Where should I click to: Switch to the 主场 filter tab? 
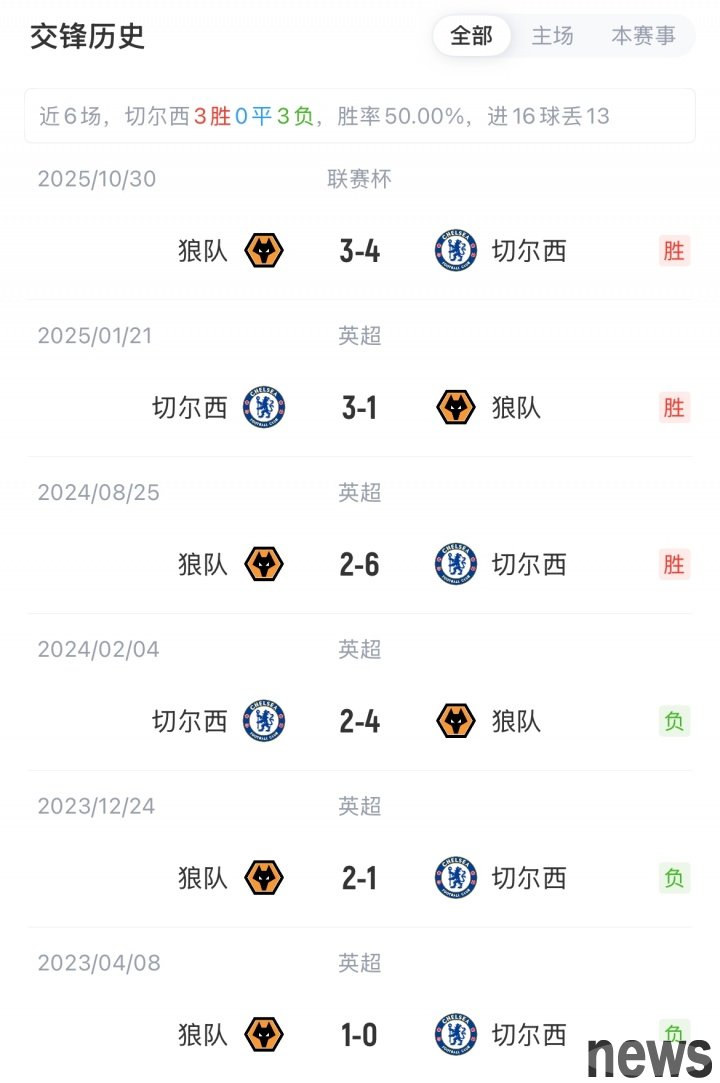pos(552,36)
